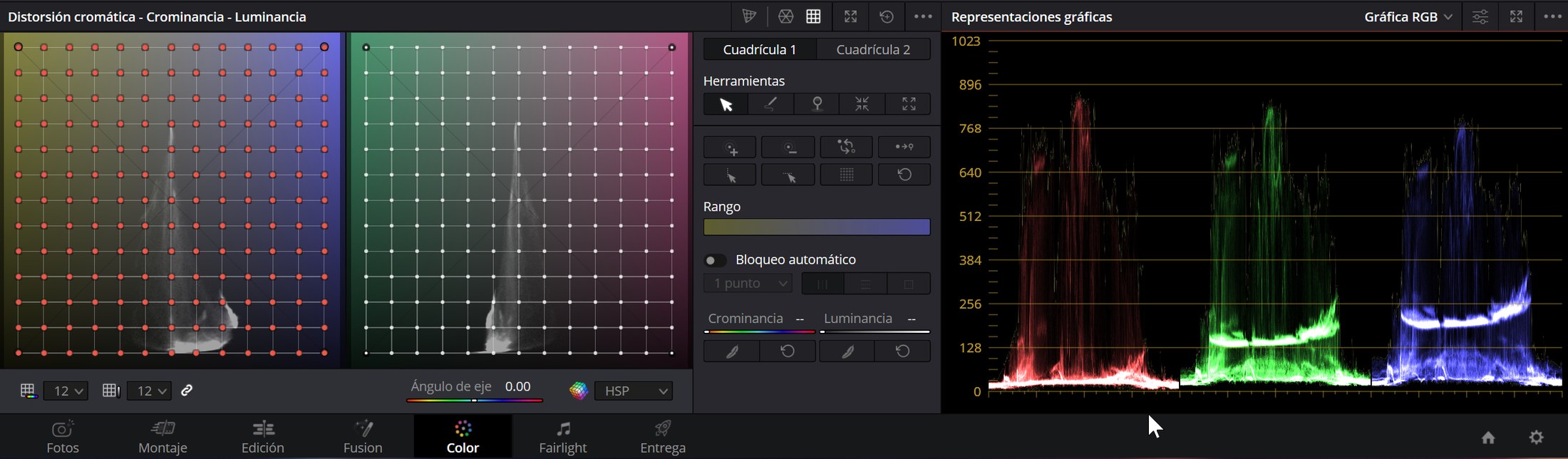Click the top-right control point on the right luma grid

click(671, 48)
